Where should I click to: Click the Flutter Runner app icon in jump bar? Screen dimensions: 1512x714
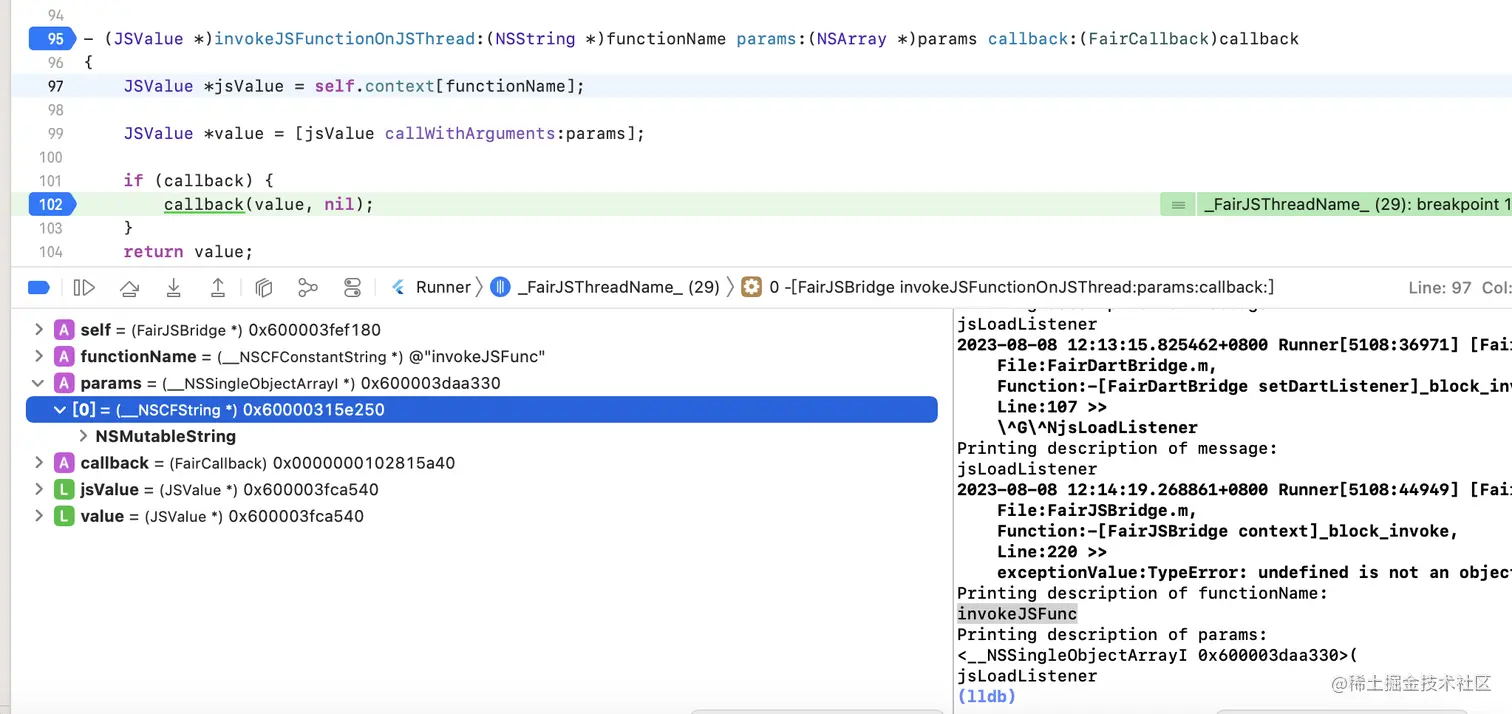(398, 287)
